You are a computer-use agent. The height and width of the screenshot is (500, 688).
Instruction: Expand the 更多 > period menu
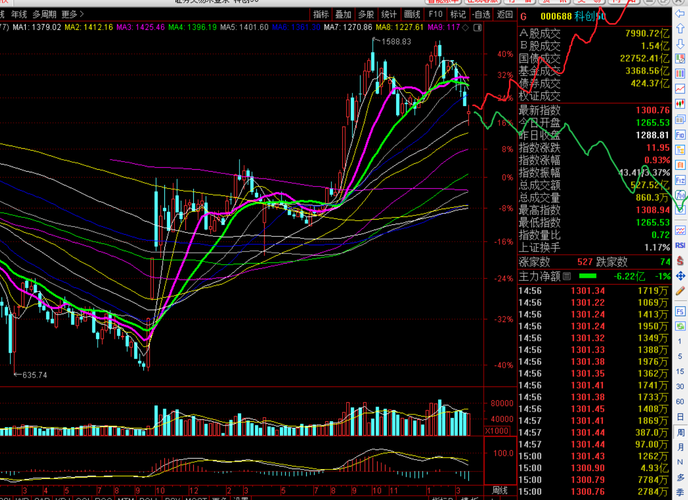(x=72, y=14)
